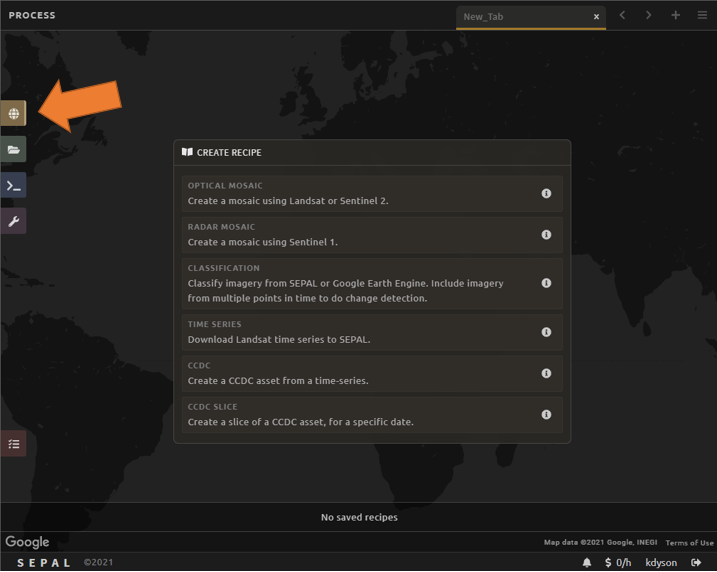Go to next tab using right chevron
717x572 pixels.
648,16
